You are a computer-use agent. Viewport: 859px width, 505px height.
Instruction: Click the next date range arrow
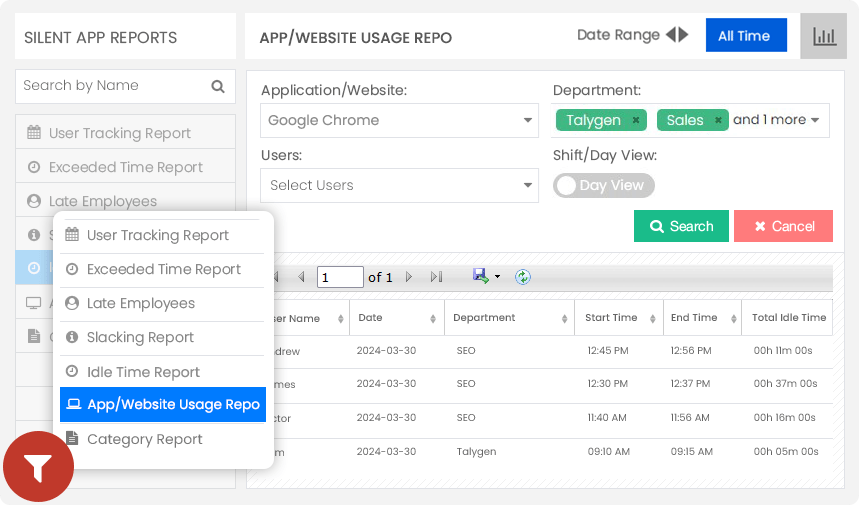(683, 35)
